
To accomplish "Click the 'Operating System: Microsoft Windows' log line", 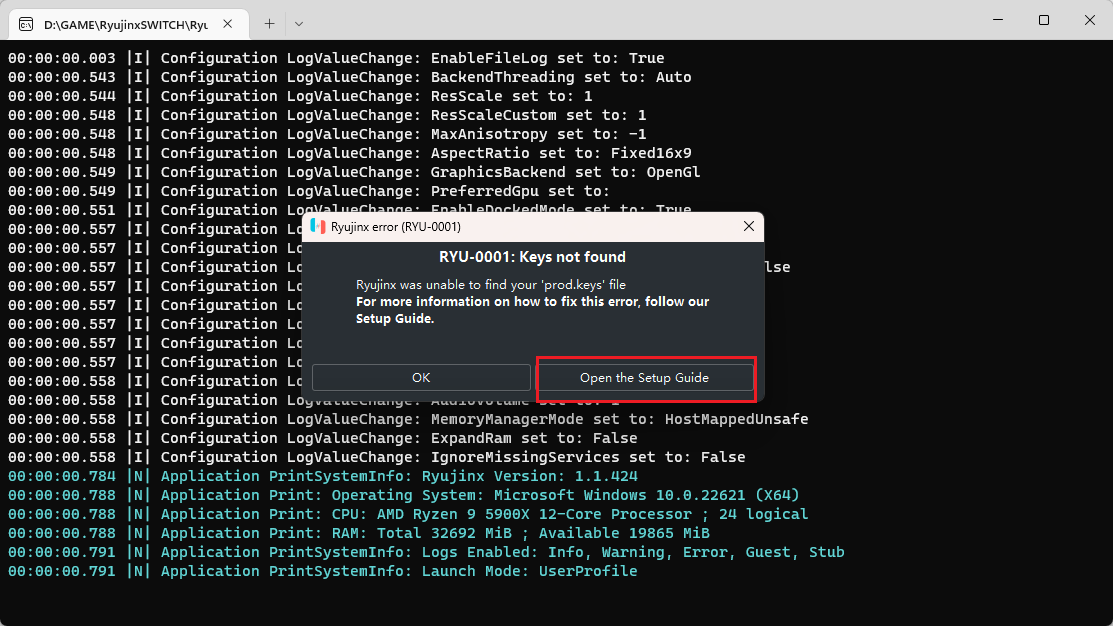I will (404, 495).
